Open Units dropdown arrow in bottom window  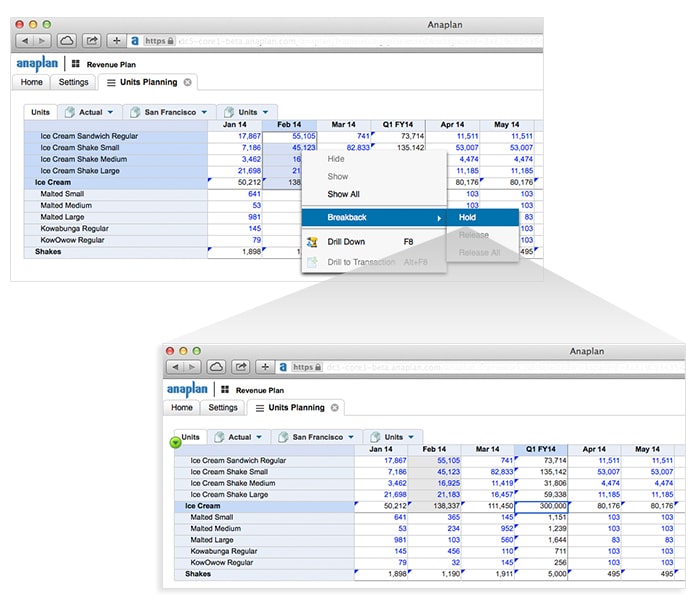(x=411, y=437)
